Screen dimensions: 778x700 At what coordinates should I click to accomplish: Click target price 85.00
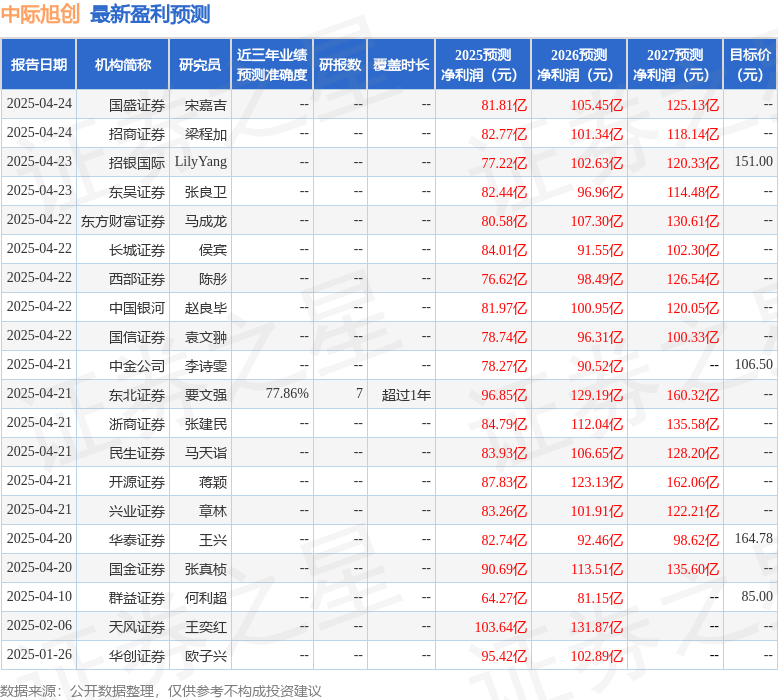point(757,596)
